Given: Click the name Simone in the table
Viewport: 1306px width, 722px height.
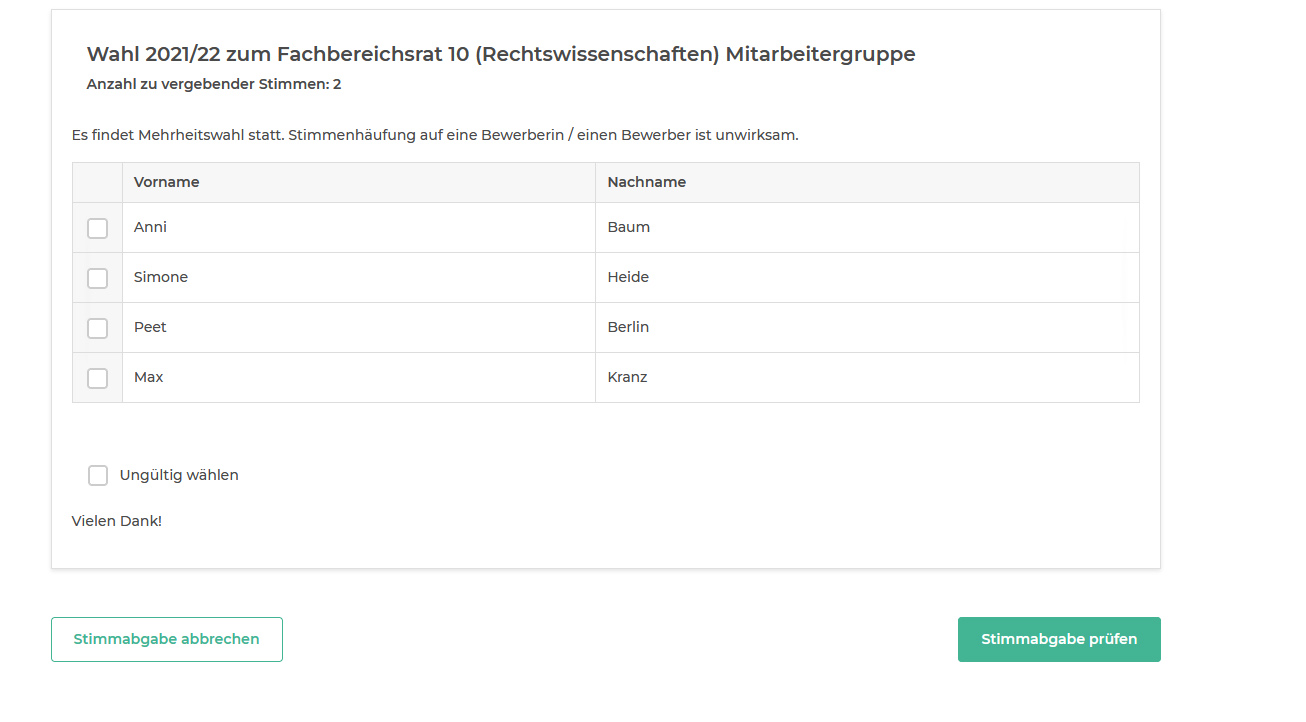Looking at the screenshot, I should coord(160,277).
